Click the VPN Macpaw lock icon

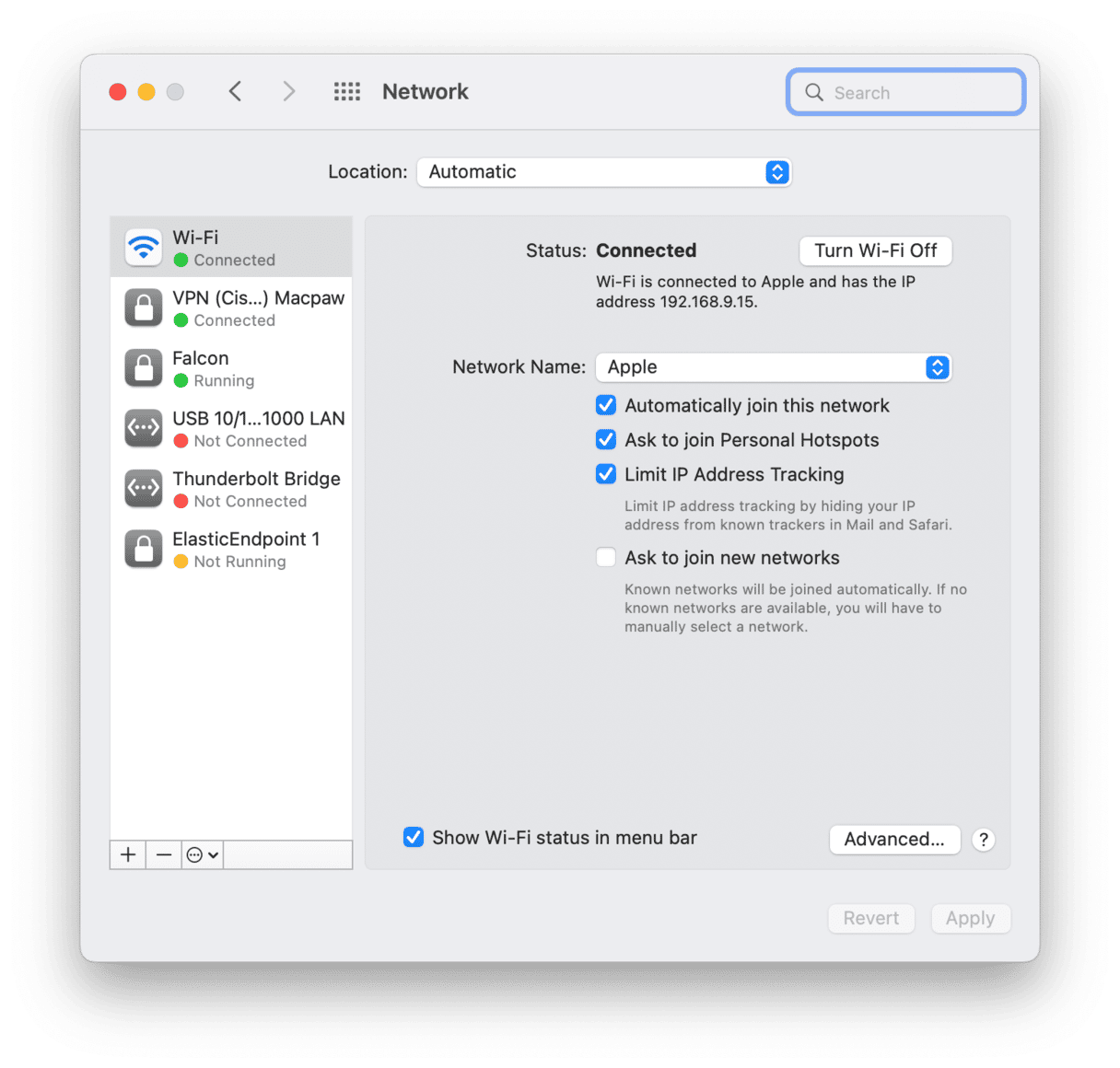[144, 308]
